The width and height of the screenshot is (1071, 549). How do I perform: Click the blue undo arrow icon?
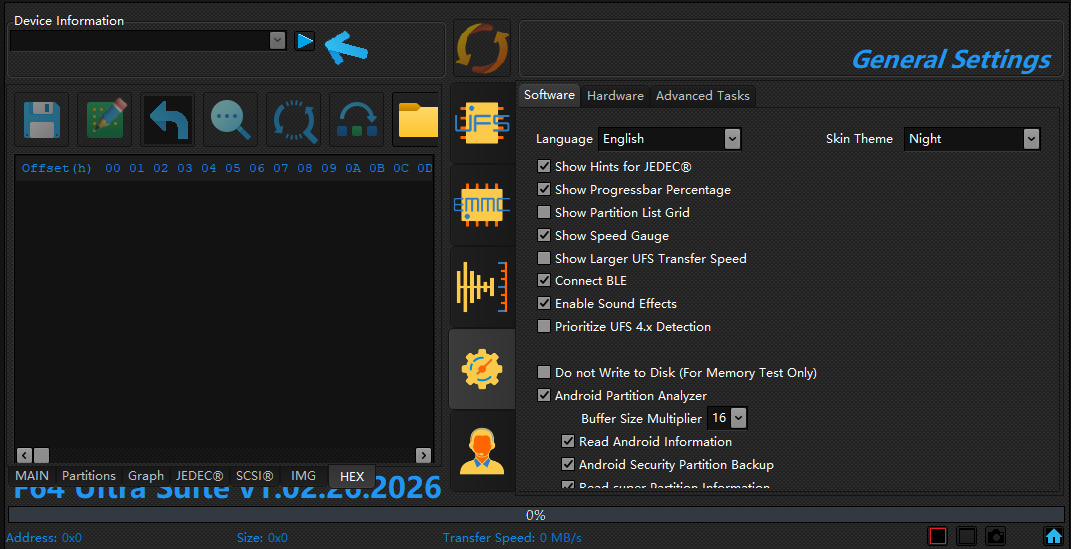point(168,120)
